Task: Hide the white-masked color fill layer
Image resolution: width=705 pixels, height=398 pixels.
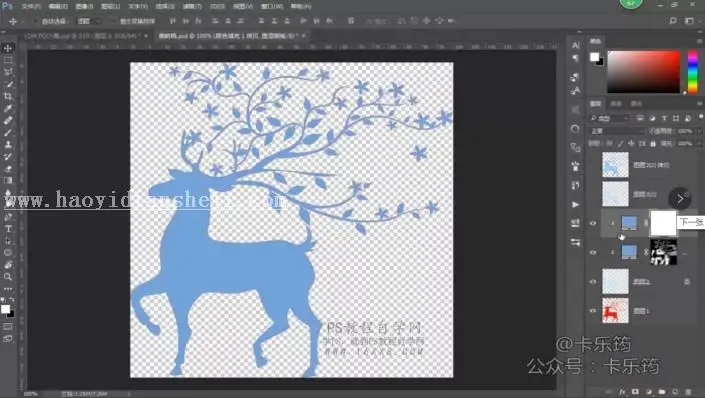Action: coord(593,223)
